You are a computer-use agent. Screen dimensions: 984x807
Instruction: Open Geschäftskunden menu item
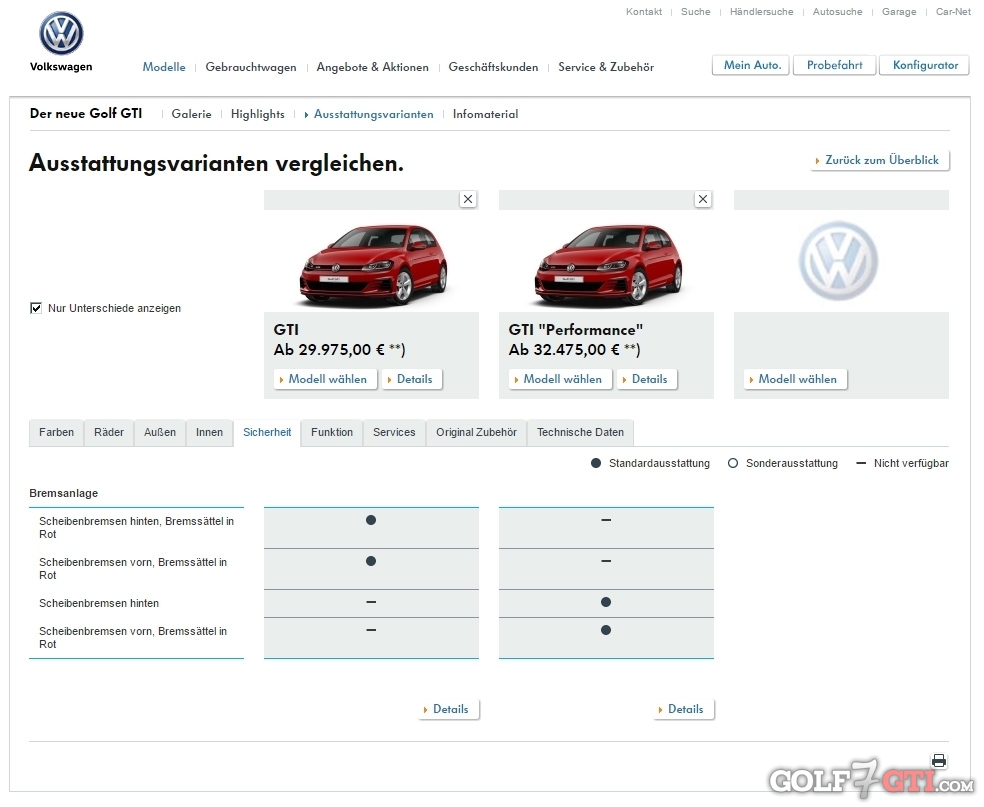493,67
